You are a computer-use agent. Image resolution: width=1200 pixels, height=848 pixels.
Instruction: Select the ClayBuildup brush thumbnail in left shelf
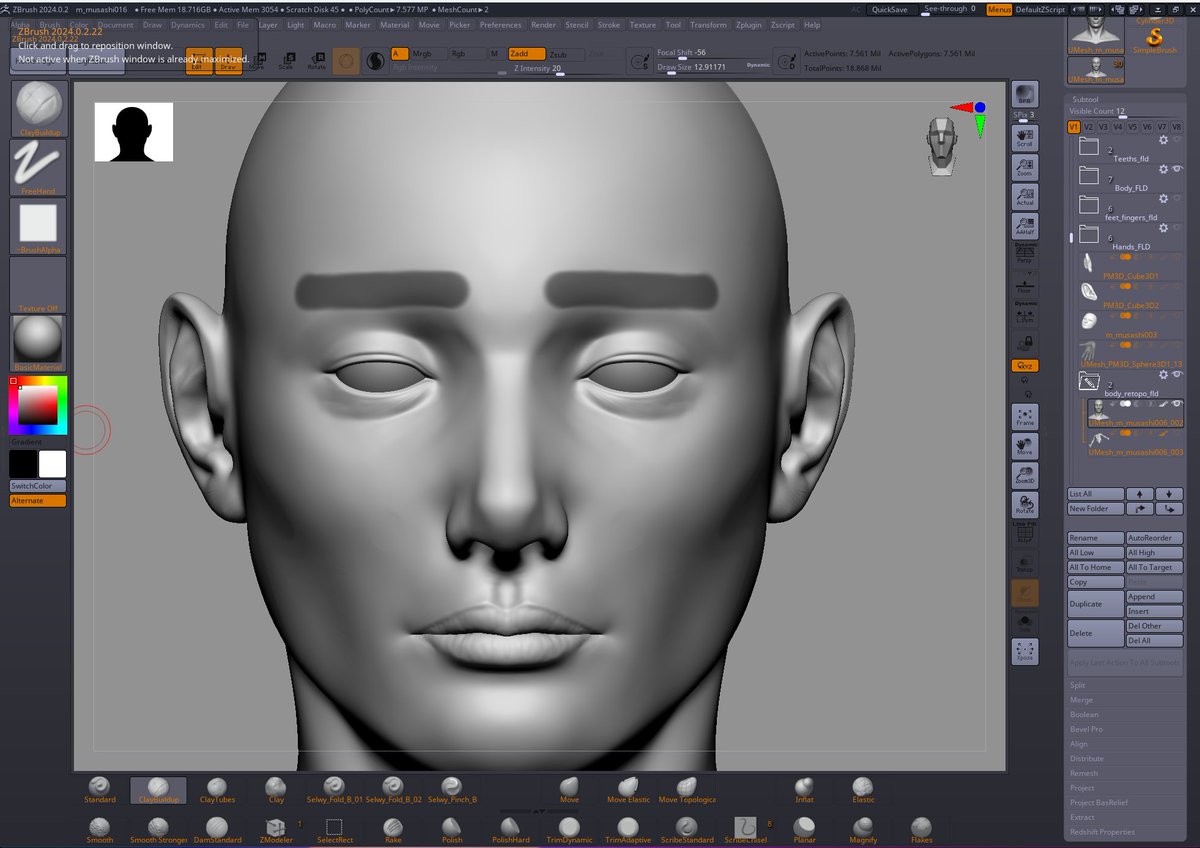pyautogui.click(x=38, y=108)
